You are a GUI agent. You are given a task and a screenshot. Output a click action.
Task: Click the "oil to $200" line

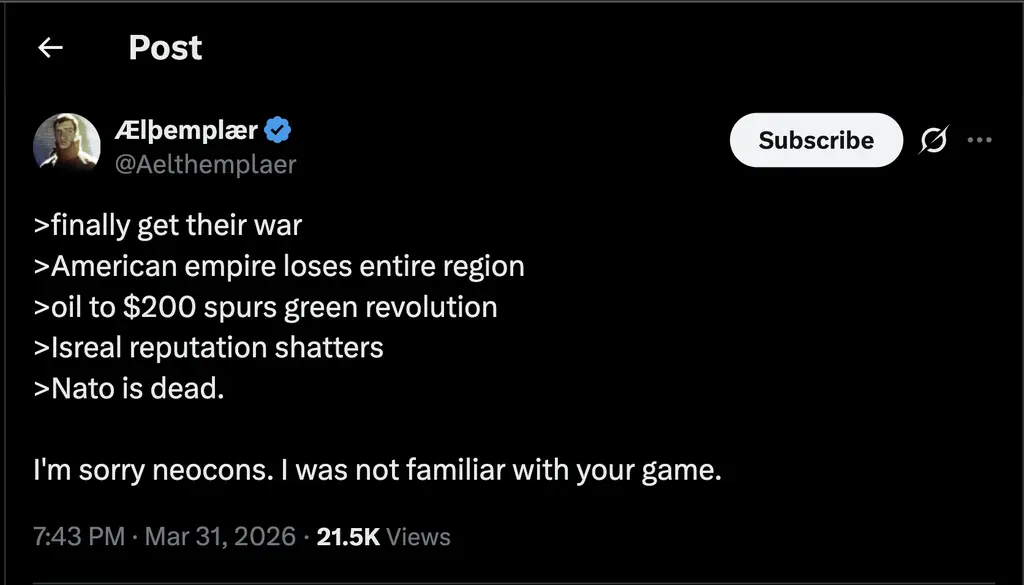click(265, 307)
